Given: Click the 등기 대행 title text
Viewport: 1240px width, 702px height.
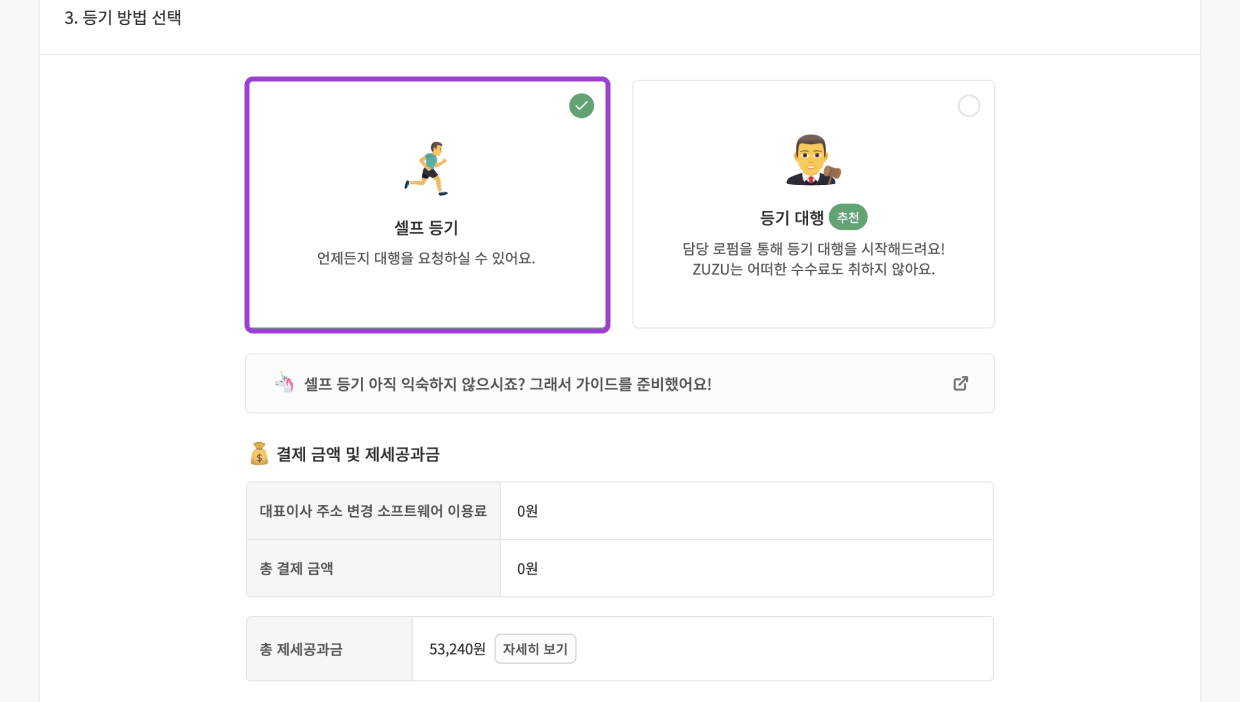Looking at the screenshot, I should tap(791, 218).
